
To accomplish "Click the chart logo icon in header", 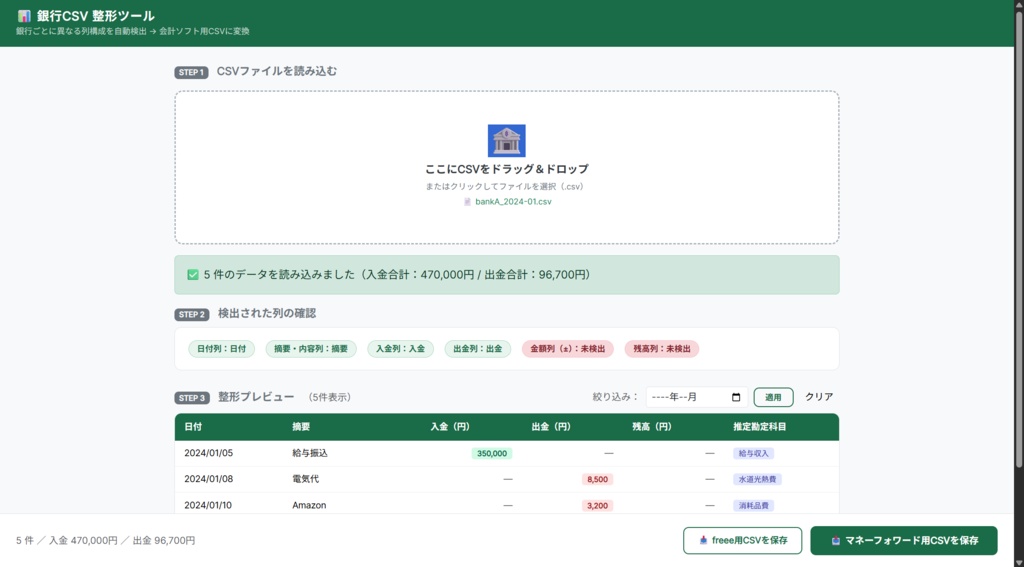I will [24, 16].
